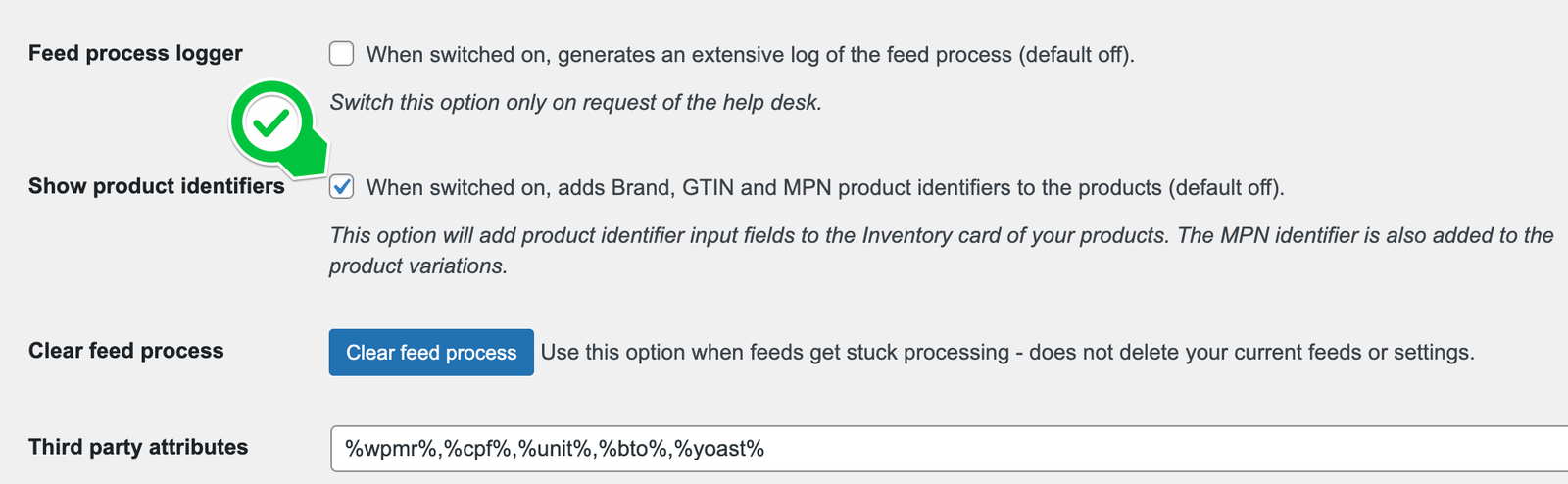Place cursor at %yoast% in attributes field

pos(719,450)
